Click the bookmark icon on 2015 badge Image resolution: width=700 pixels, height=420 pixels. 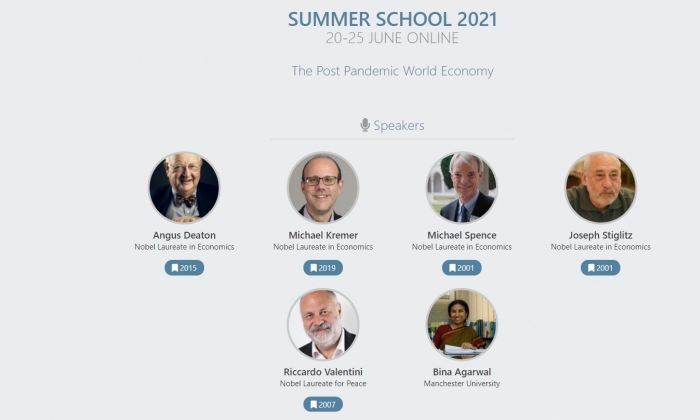174,268
